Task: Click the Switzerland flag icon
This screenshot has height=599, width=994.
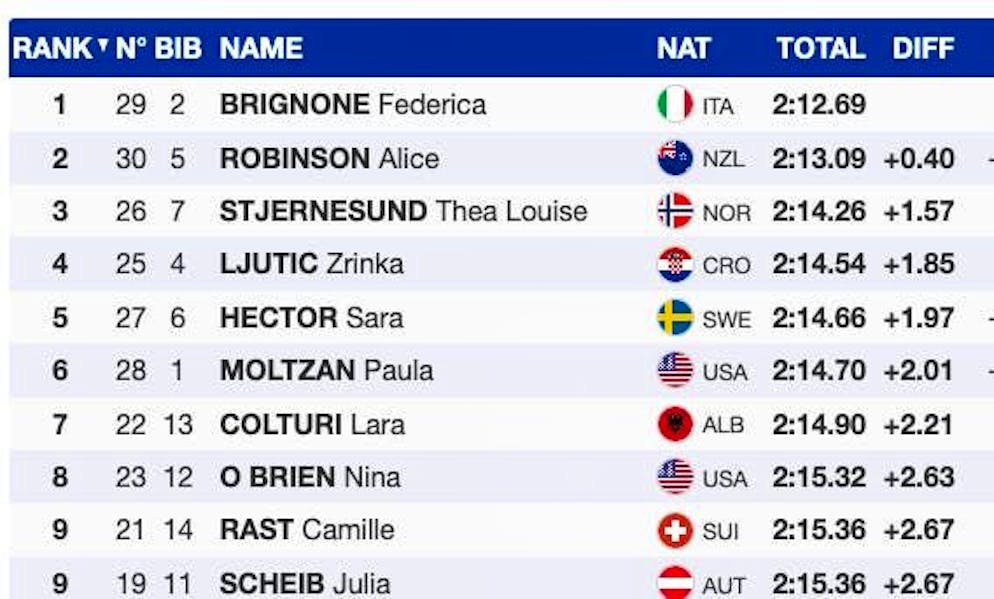Action: click(x=675, y=530)
